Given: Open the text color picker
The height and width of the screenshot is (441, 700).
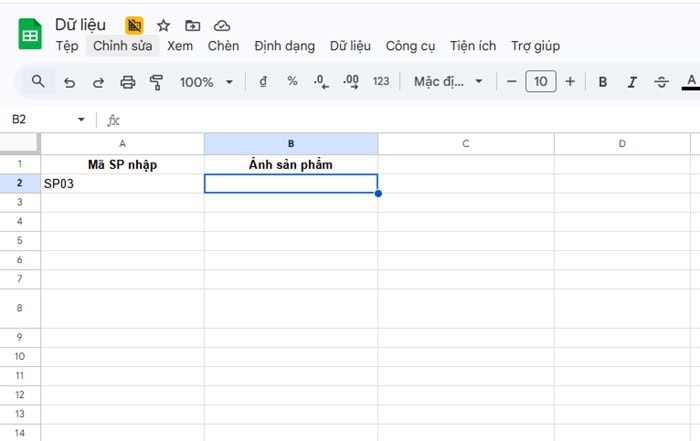Looking at the screenshot, I should coord(690,82).
